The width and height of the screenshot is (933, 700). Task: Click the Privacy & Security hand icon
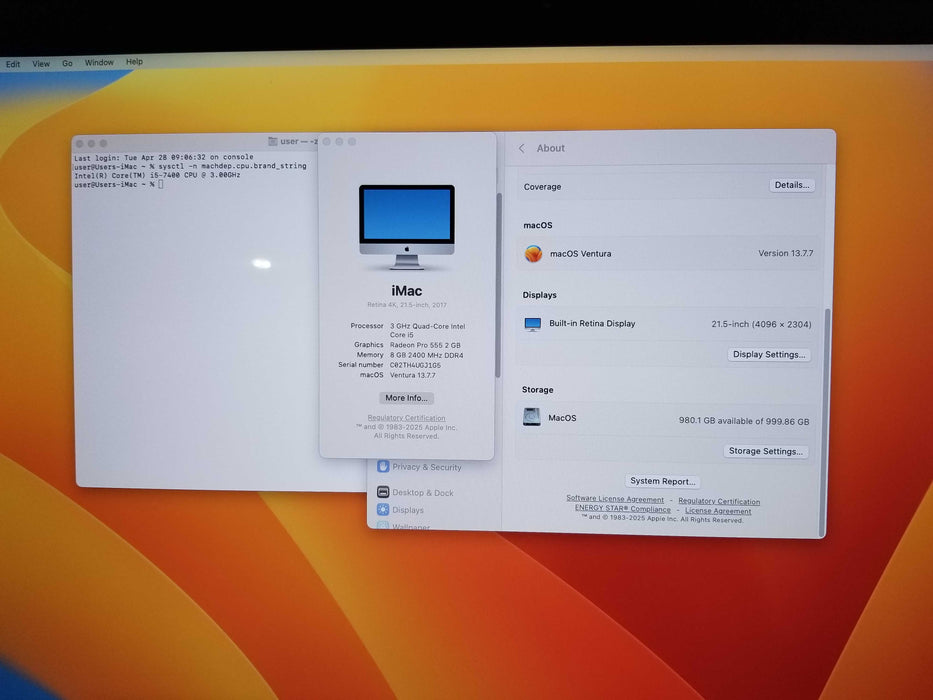tap(383, 466)
